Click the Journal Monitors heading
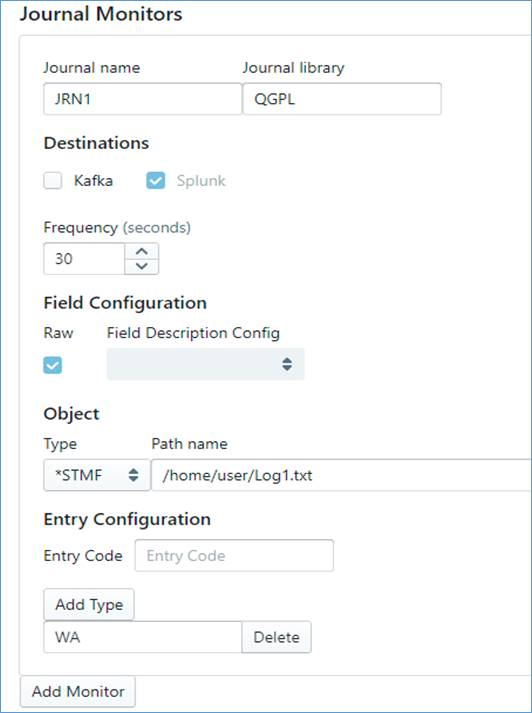 pyautogui.click(x=101, y=14)
